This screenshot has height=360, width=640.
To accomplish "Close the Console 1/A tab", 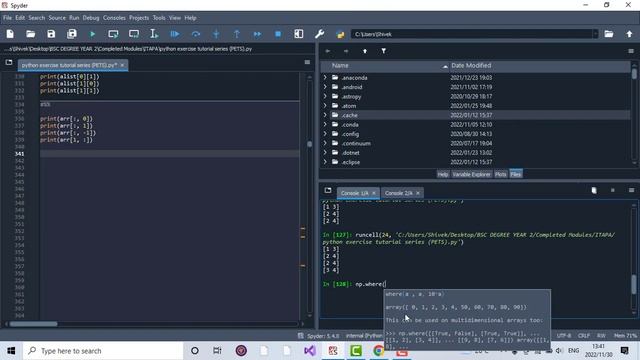I will 374,193.
